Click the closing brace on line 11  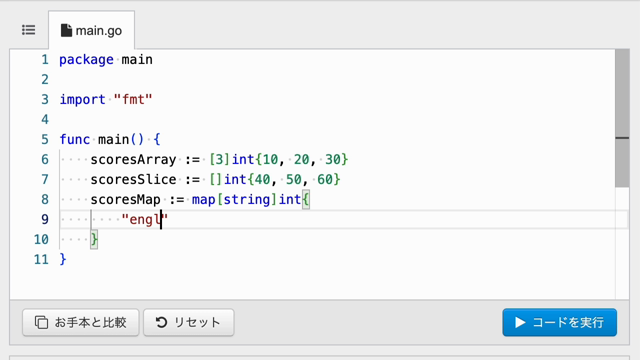(x=63, y=260)
